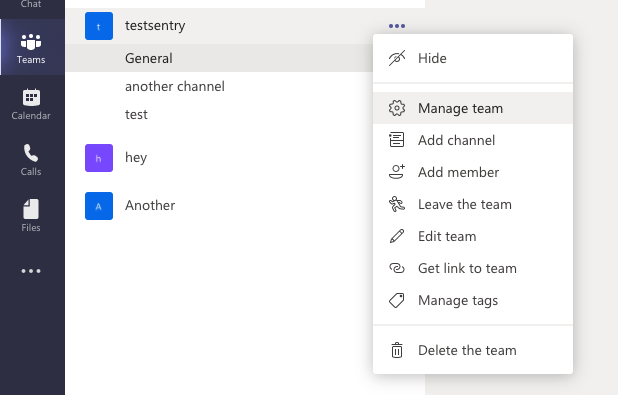Expand the Another team
Viewport: 618px width, 395px height.
click(x=150, y=205)
